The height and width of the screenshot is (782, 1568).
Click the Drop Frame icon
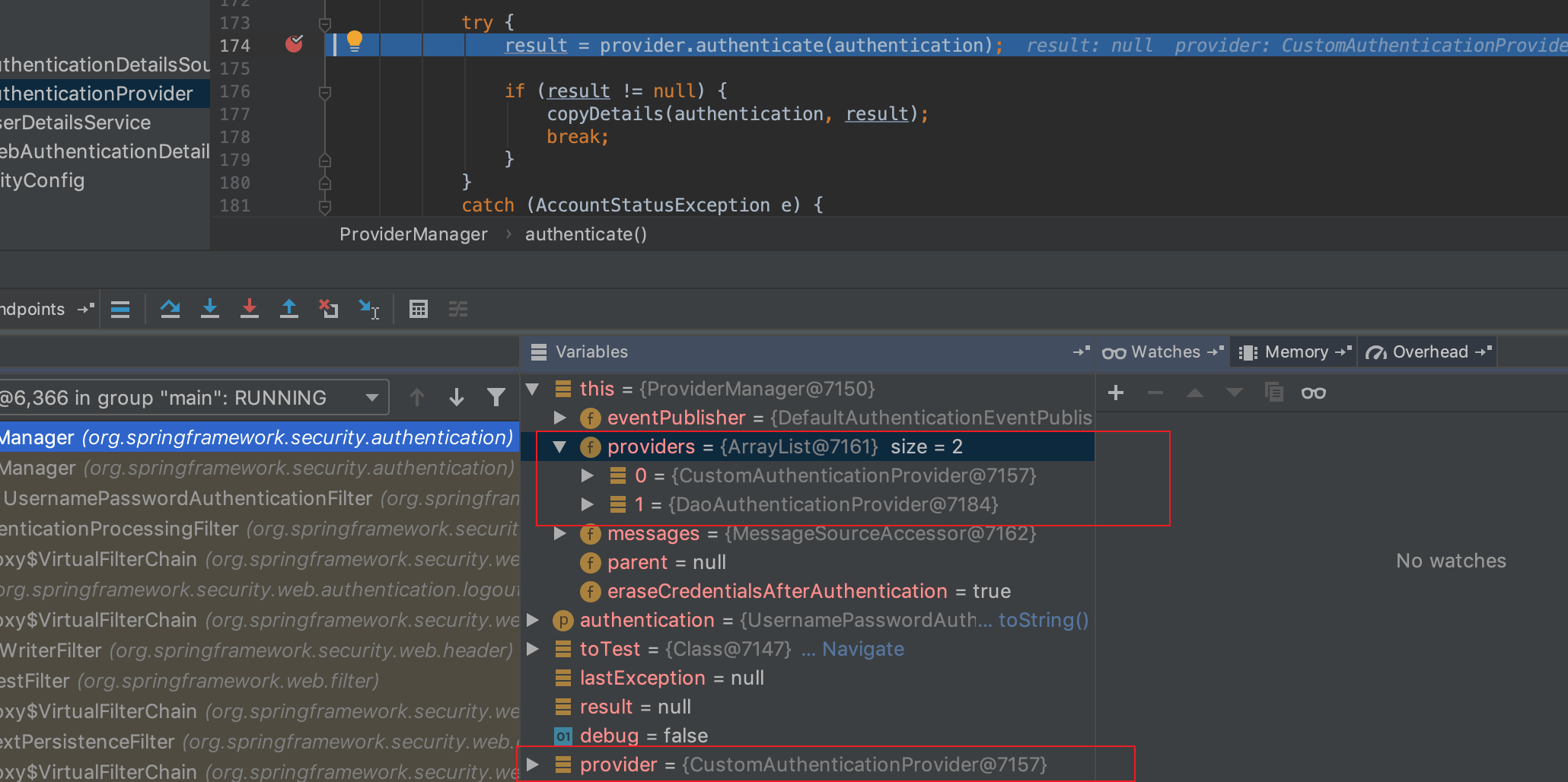pyautogui.click(x=329, y=309)
